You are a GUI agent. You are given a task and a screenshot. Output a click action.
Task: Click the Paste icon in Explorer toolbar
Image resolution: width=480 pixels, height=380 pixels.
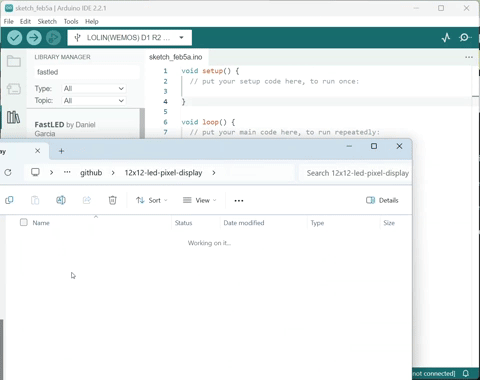click(35, 200)
